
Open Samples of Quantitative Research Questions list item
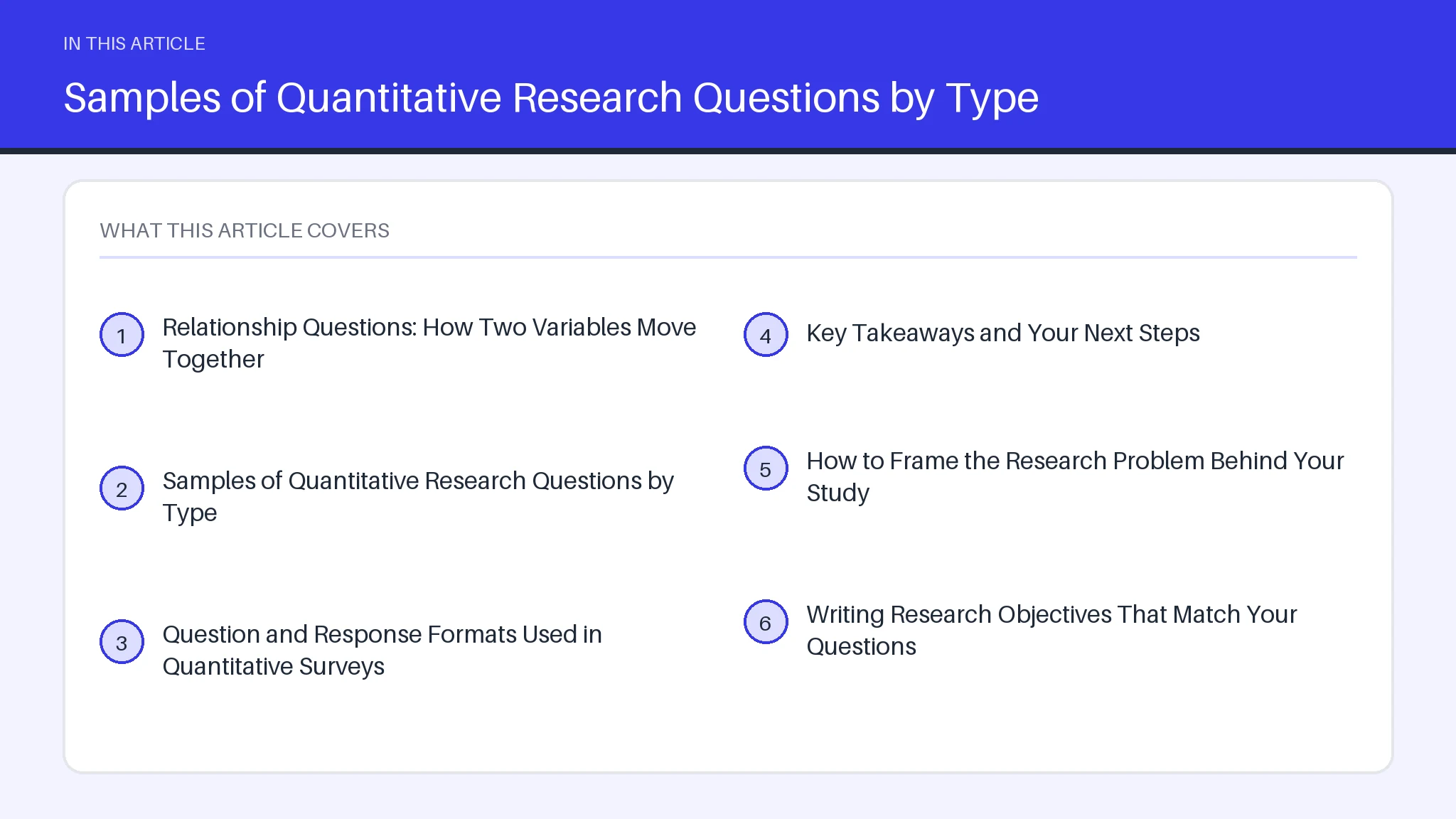pos(418,497)
